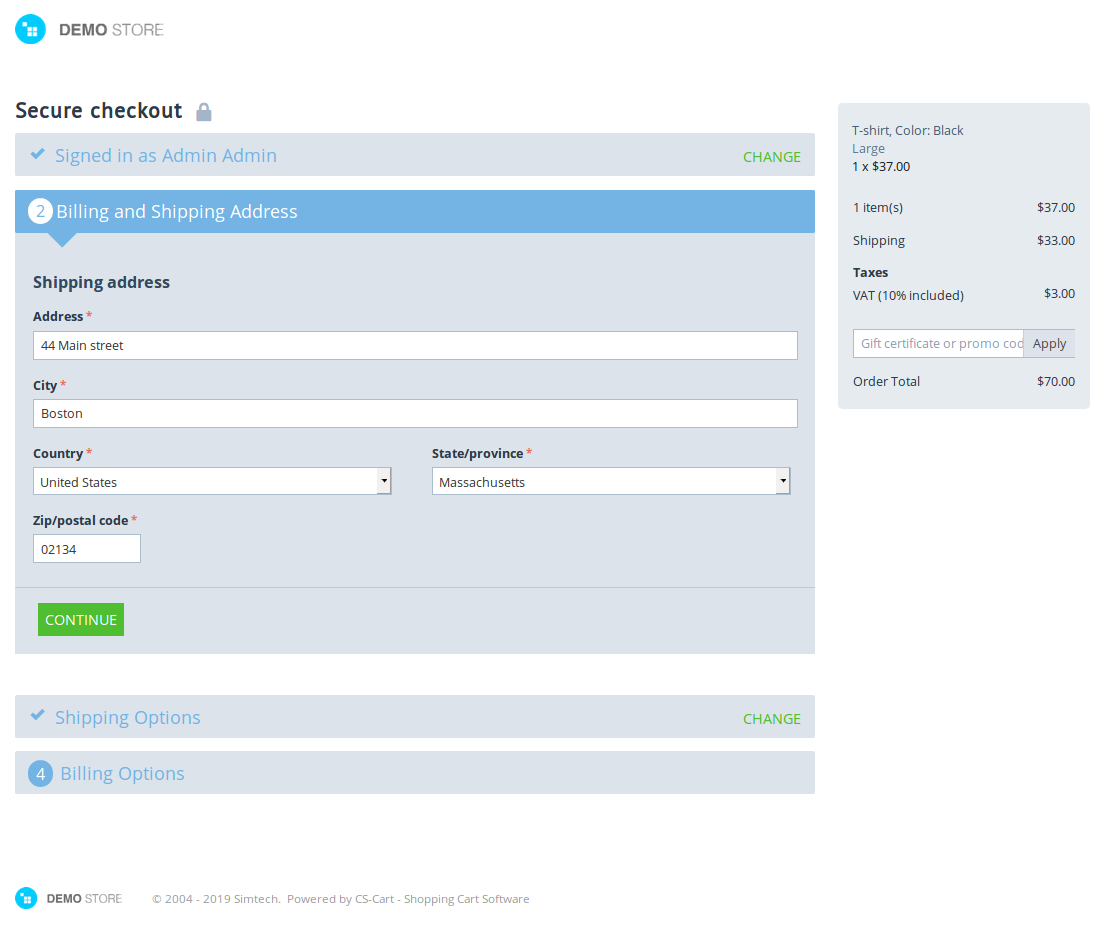Click the Shipping address heading
This screenshot has height=930, width=1105.
(x=101, y=282)
